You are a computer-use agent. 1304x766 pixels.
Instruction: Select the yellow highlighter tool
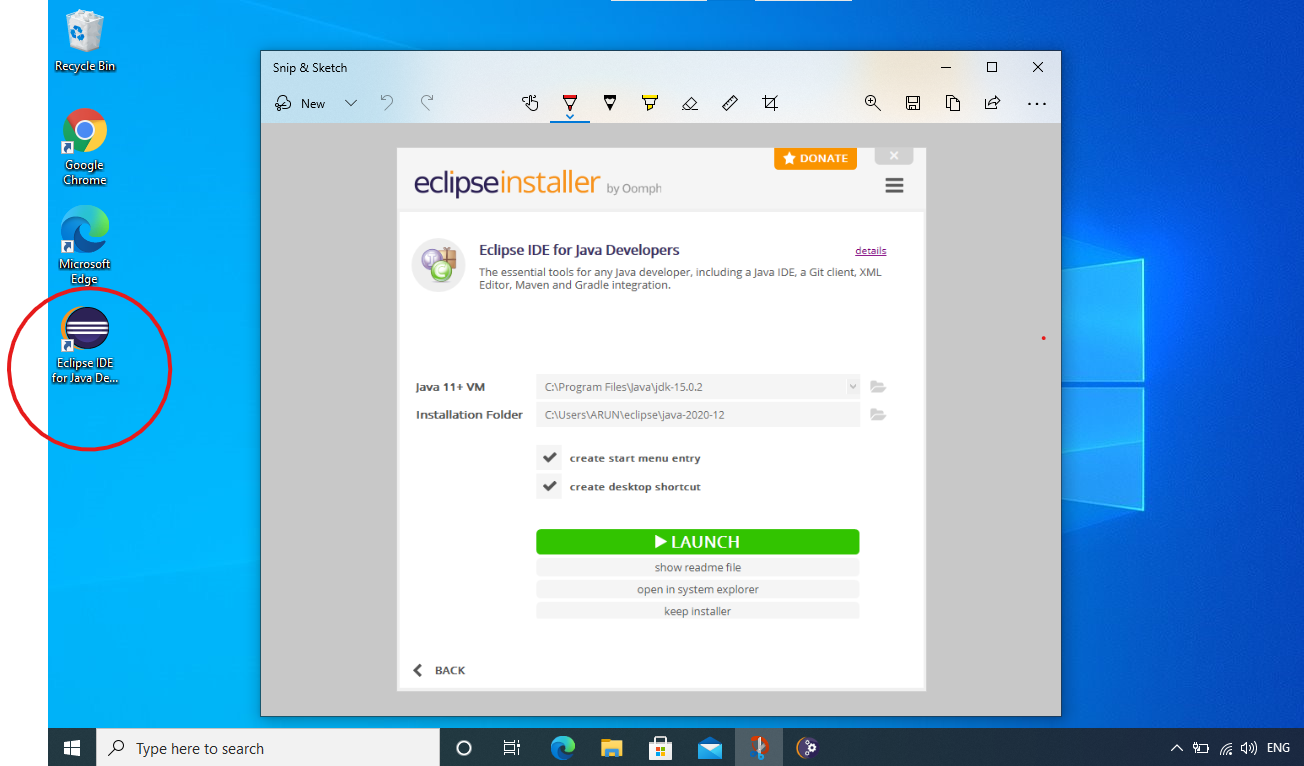650,101
